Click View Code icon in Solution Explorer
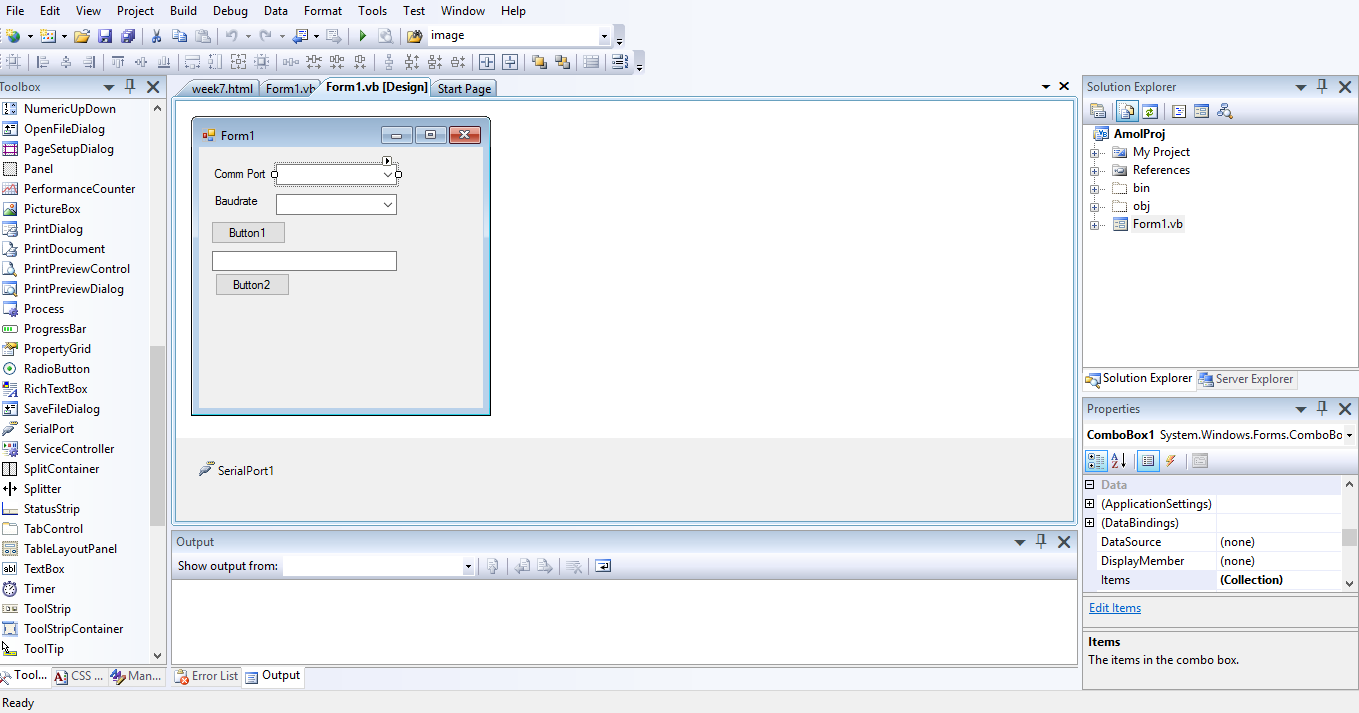 coord(1178,111)
